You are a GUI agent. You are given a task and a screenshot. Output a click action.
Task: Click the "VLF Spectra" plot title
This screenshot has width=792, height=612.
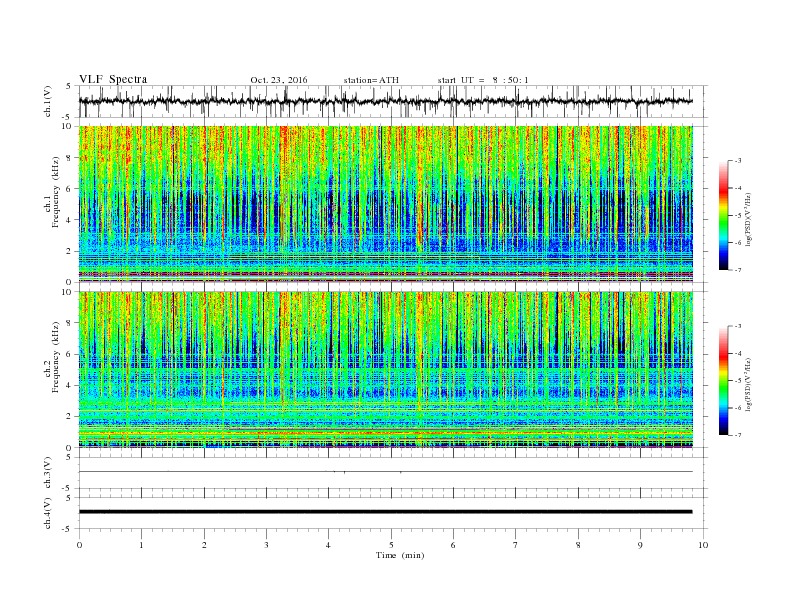tap(113, 79)
